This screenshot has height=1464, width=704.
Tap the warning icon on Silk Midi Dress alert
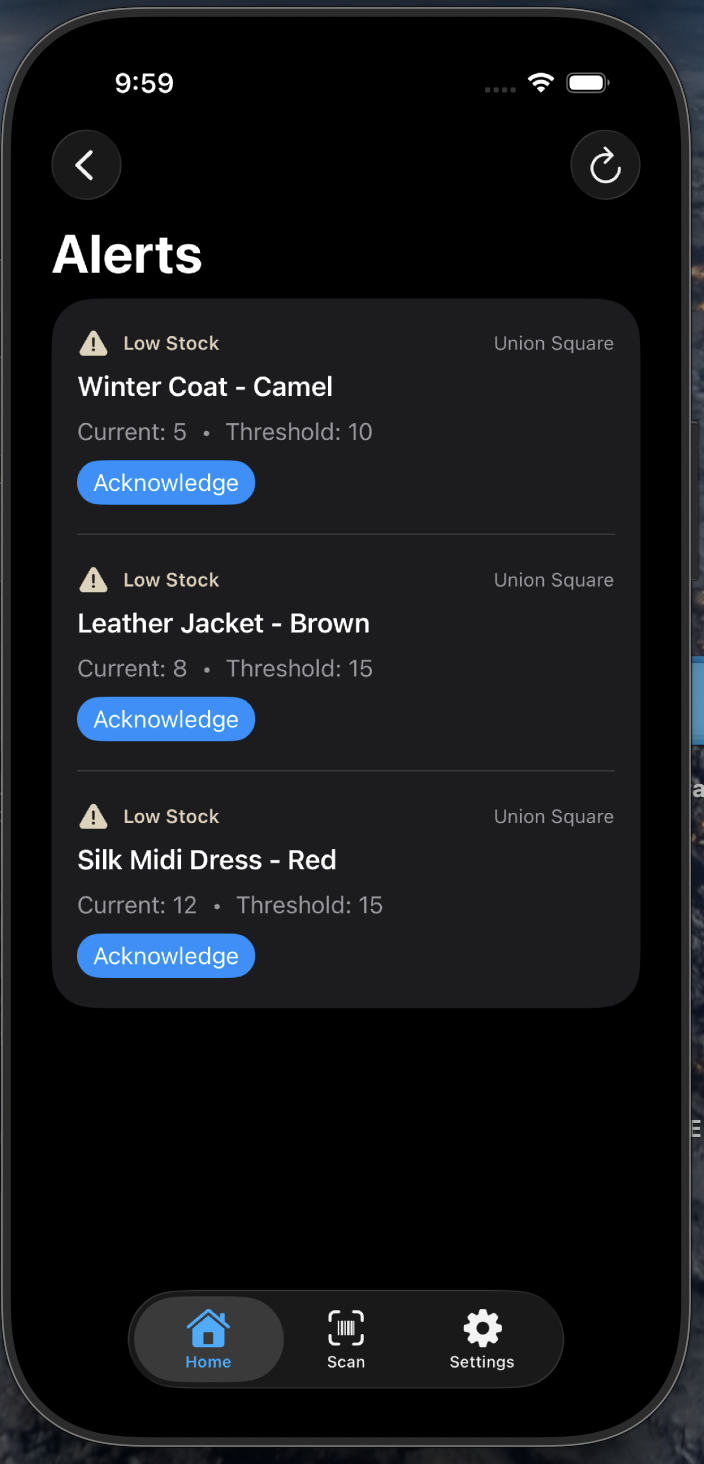click(92, 816)
